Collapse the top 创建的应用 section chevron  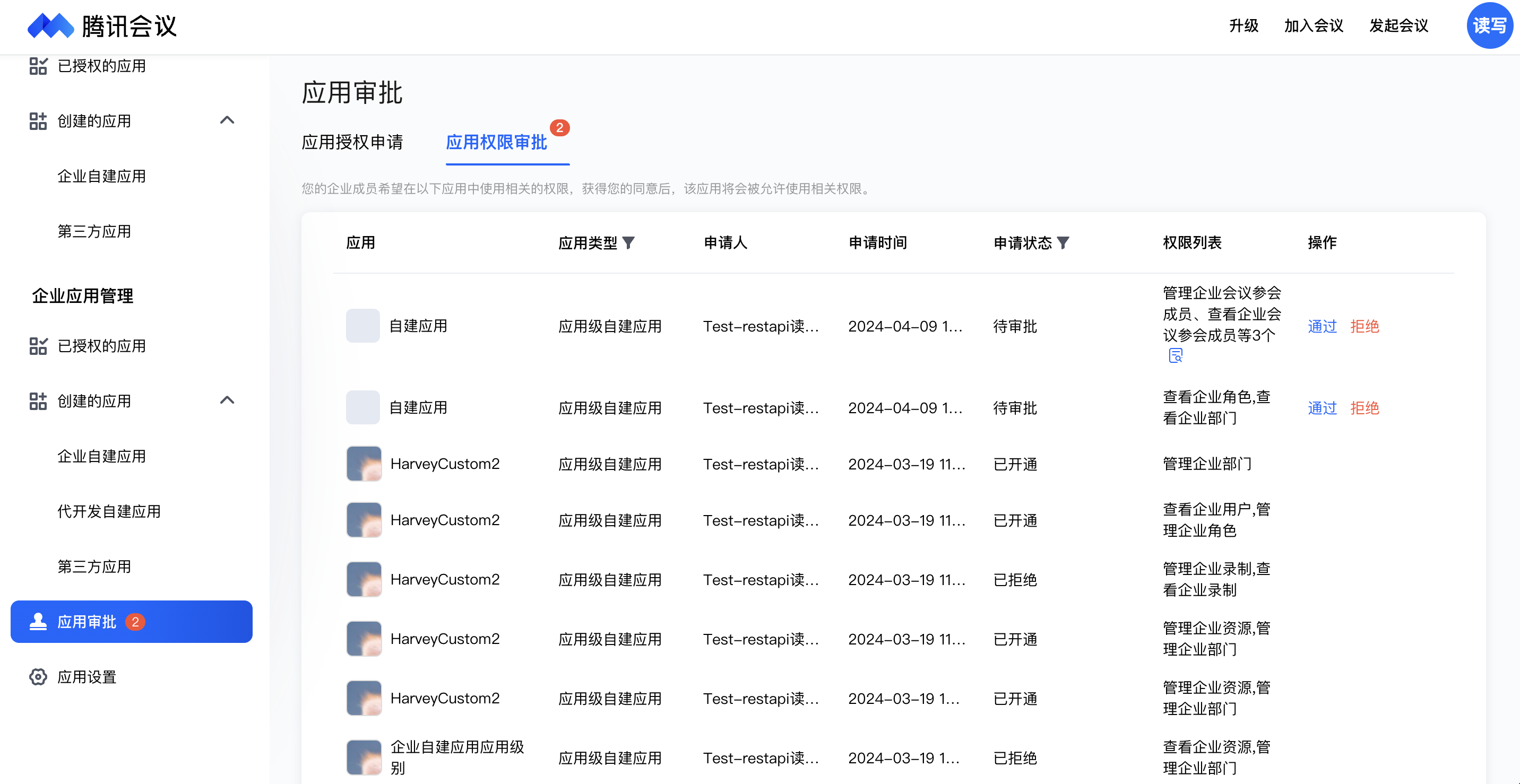(x=227, y=120)
